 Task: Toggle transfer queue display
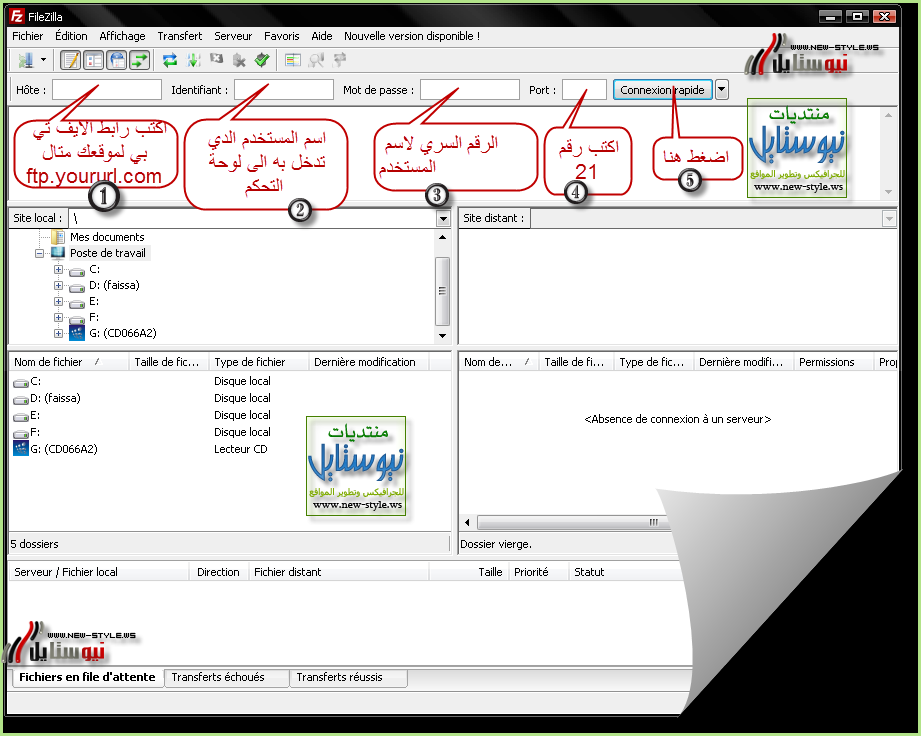[x=140, y=60]
